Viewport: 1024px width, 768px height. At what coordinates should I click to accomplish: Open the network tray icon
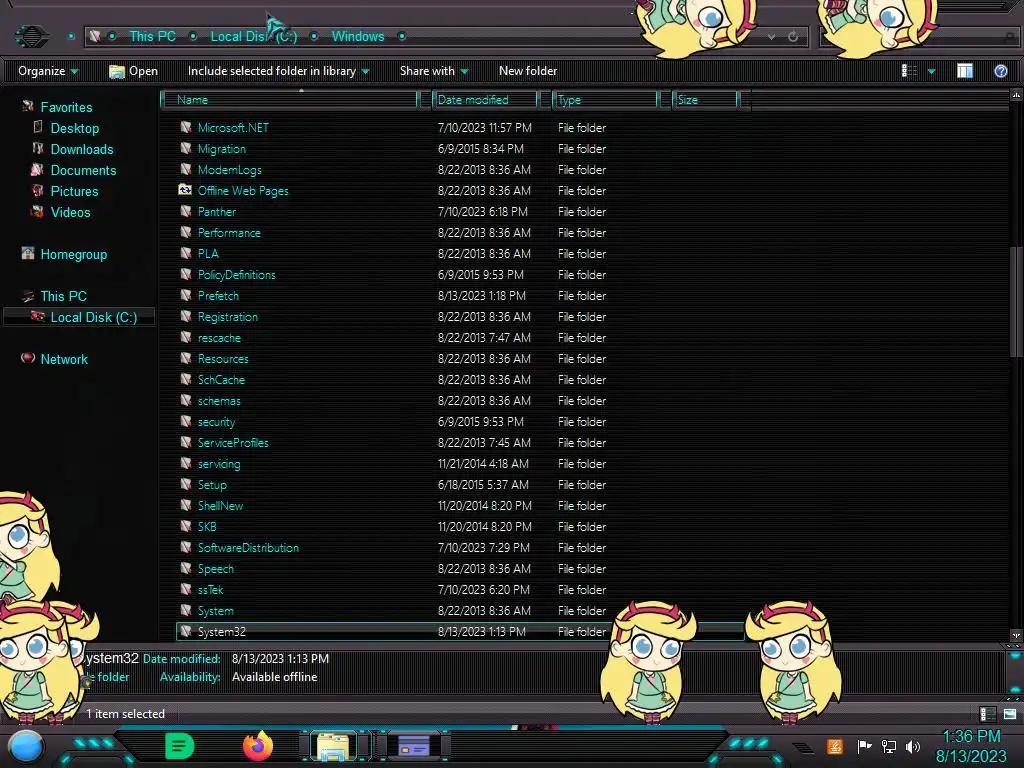point(889,746)
